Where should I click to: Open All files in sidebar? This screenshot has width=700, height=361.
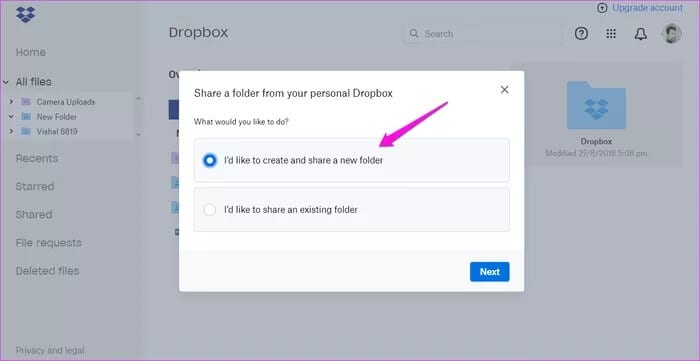point(33,82)
